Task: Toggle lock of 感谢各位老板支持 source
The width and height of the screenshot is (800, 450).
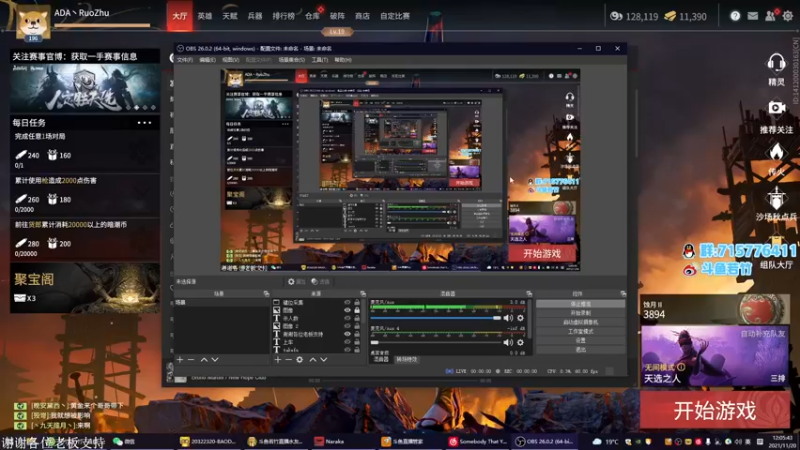Action: (357, 334)
